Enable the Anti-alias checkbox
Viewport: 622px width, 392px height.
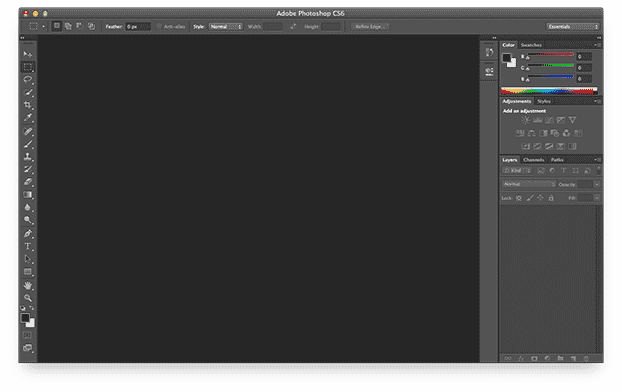(x=159, y=27)
